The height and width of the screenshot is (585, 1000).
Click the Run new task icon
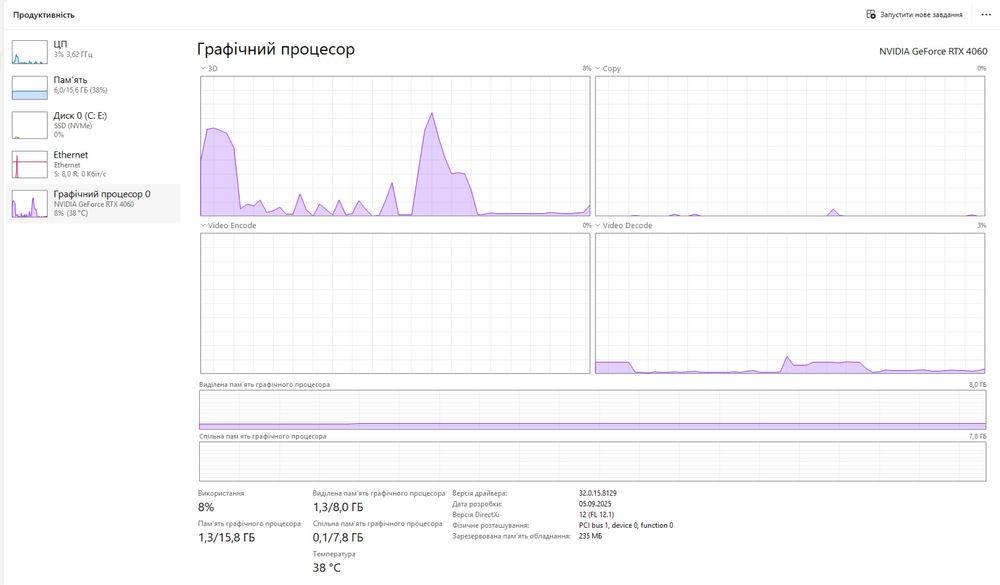[x=871, y=14]
